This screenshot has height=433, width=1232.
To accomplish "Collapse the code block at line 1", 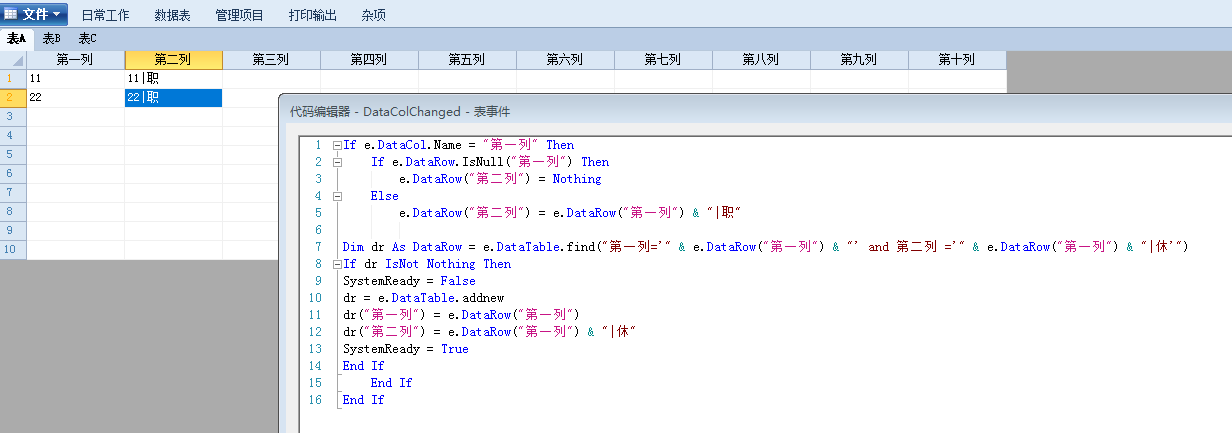I will pyautogui.click(x=337, y=145).
